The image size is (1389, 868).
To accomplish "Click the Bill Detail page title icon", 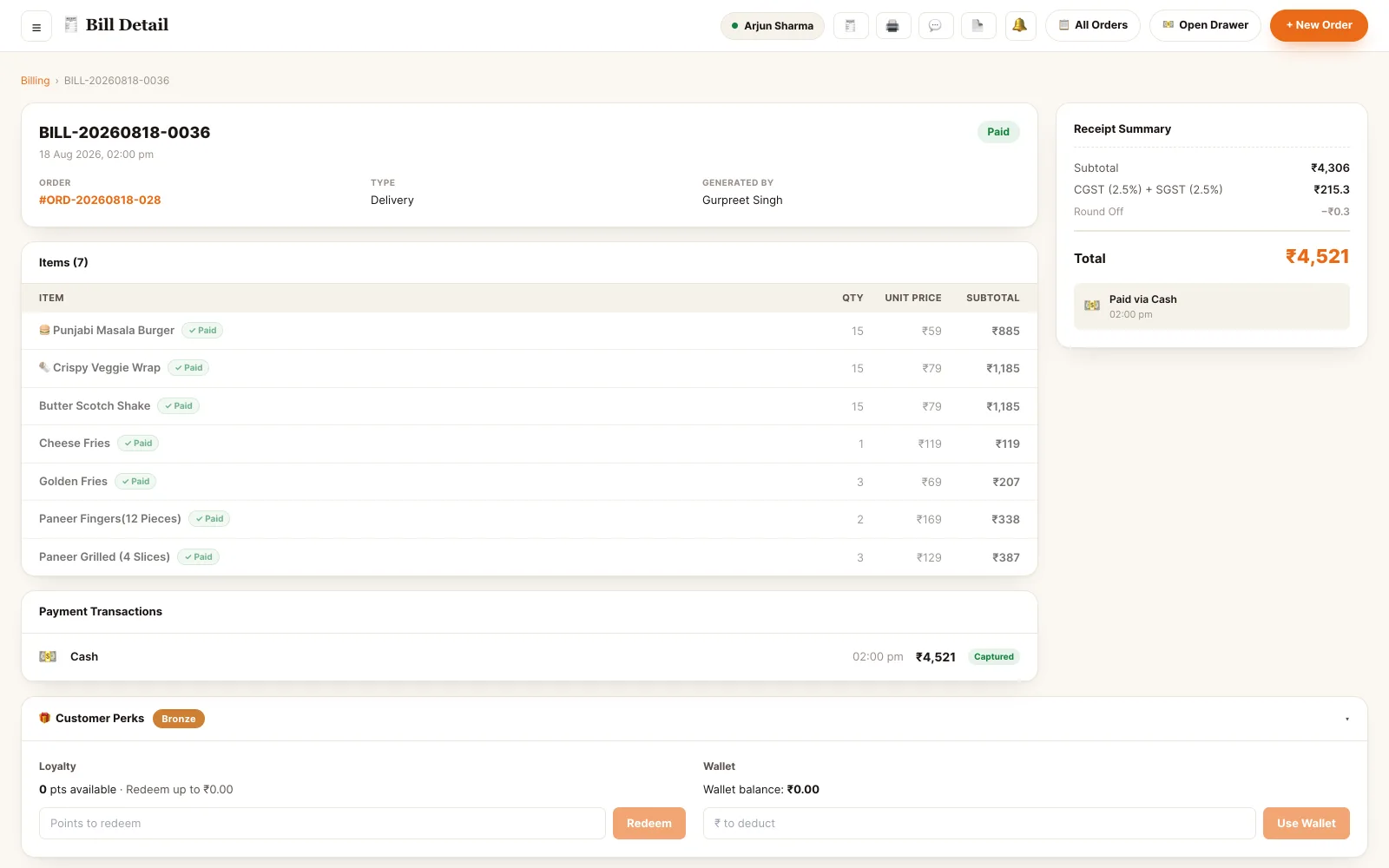I will [71, 24].
